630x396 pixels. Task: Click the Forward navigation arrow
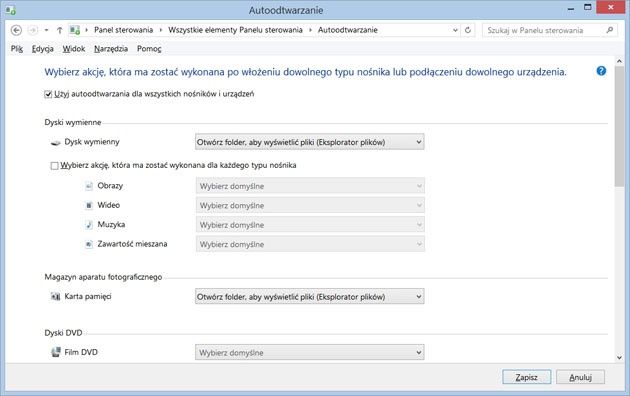33,30
